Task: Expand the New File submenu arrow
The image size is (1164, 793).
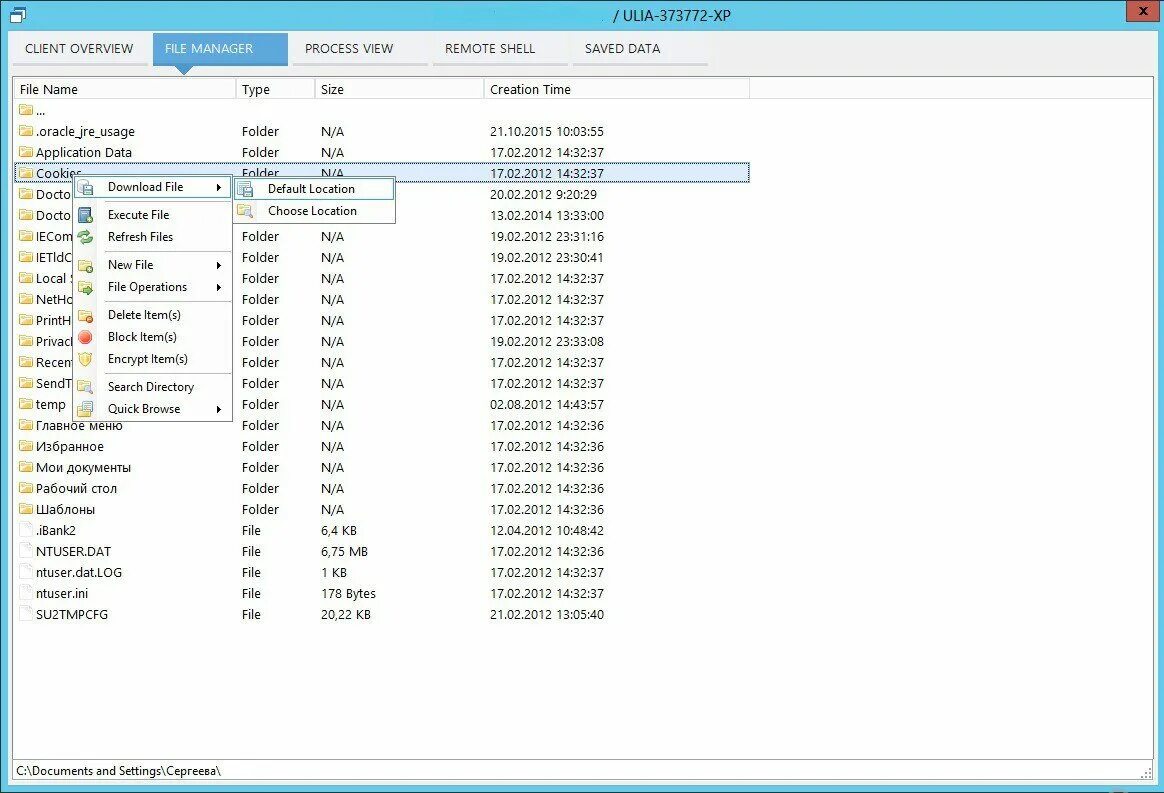Action: point(219,265)
